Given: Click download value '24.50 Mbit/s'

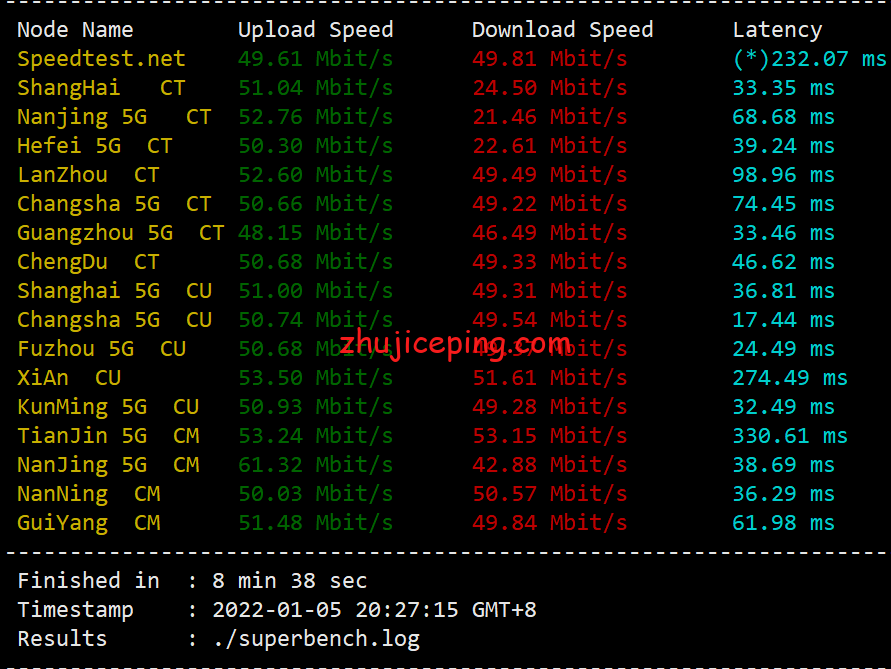Looking at the screenshot, I should click(549, 88).
